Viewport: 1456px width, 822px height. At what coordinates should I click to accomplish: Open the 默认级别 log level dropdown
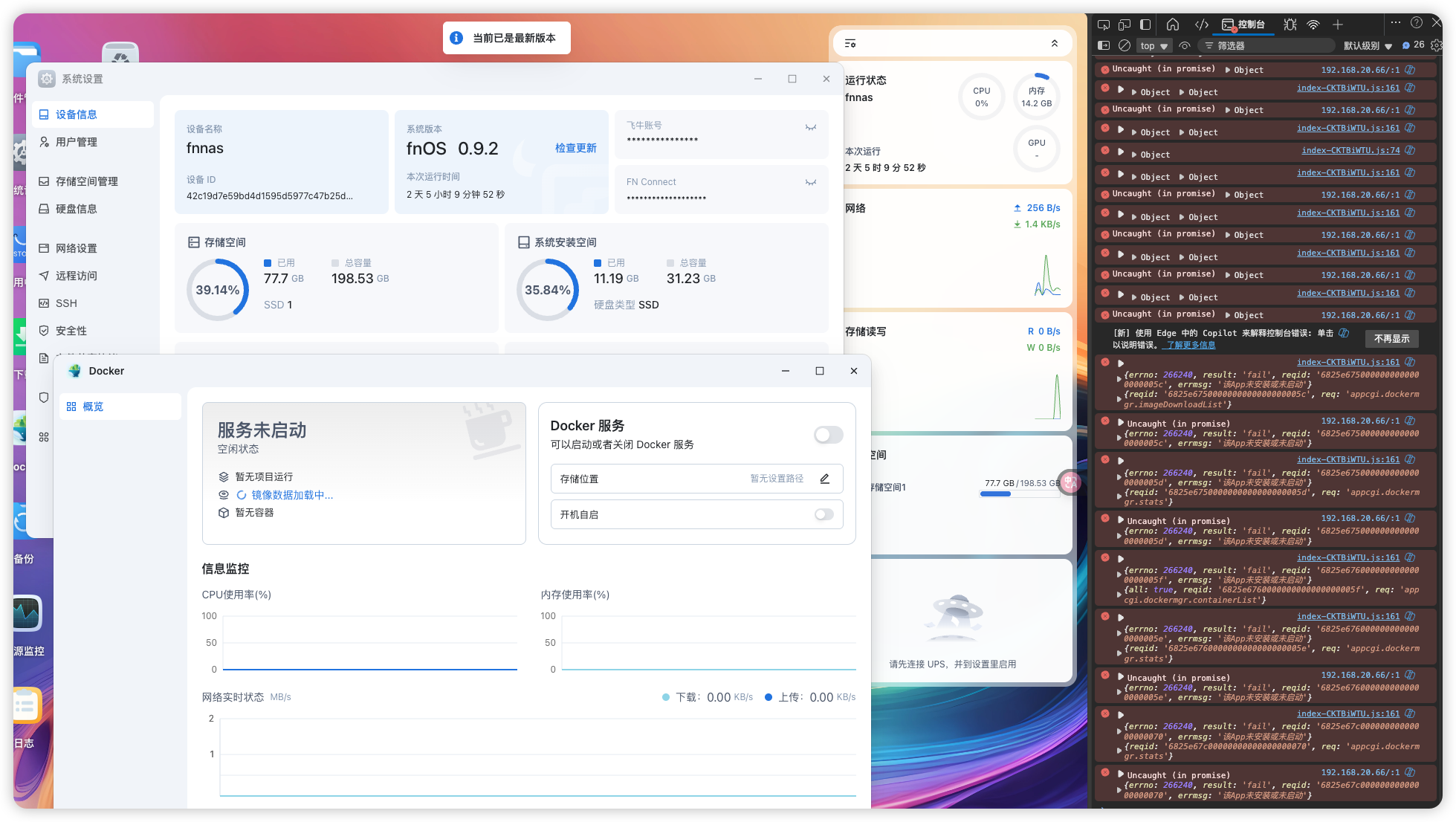pos(1368,45)
